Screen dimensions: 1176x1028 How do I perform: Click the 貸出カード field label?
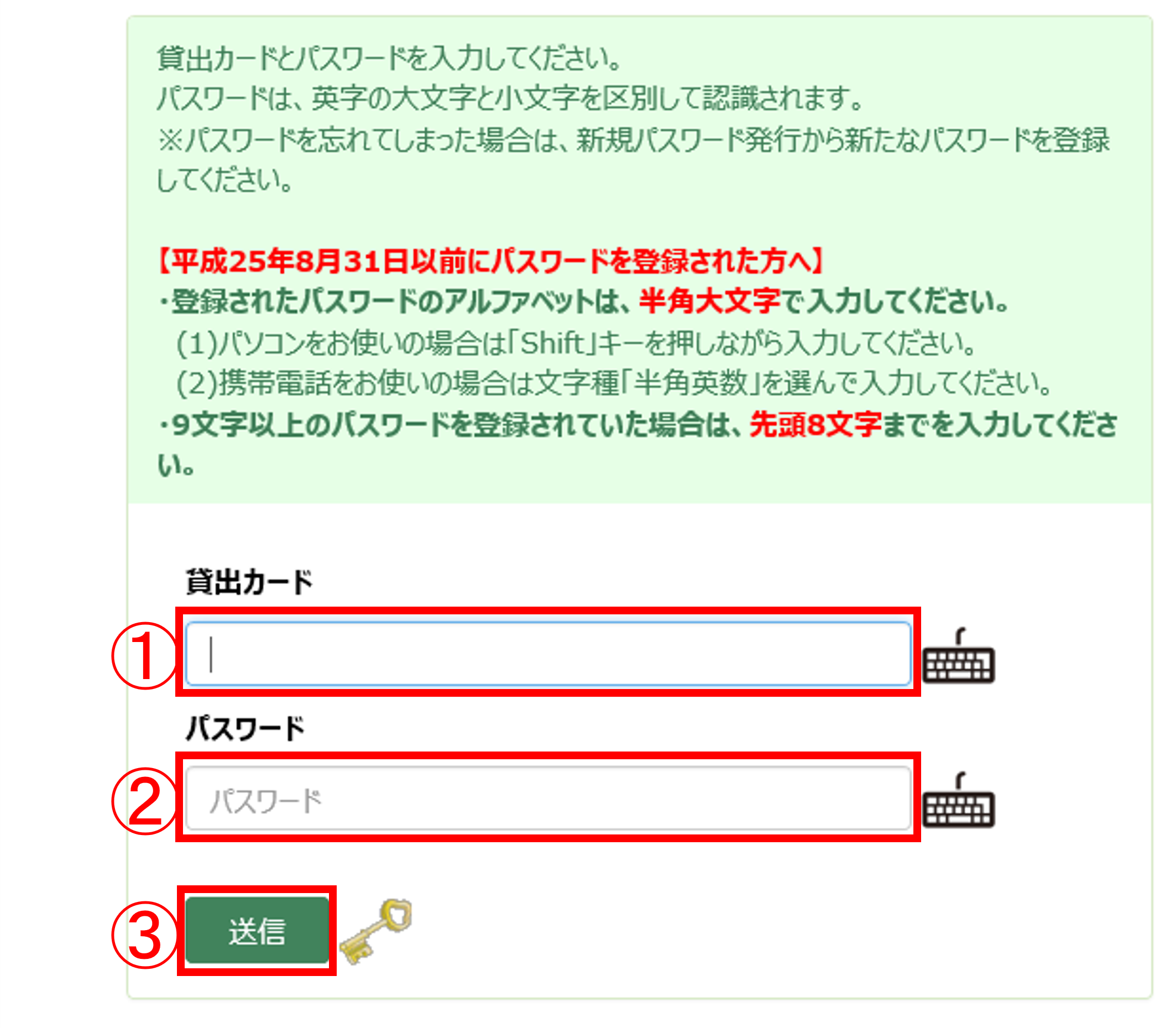249,581
